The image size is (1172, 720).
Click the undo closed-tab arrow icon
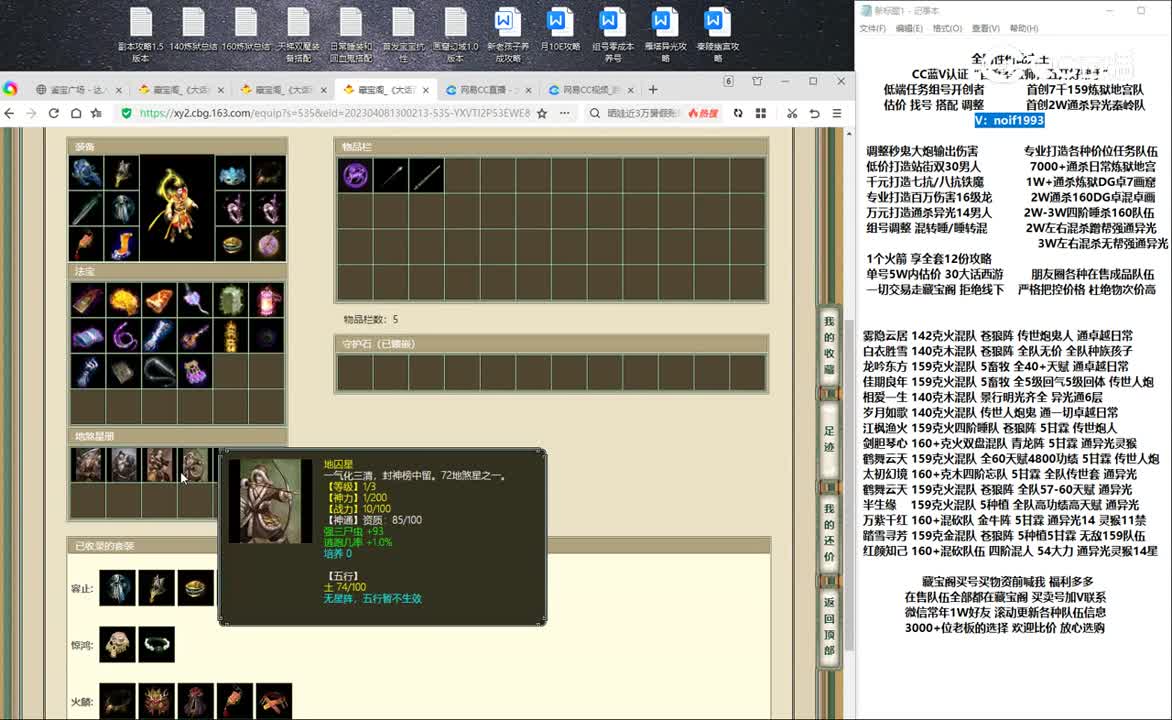(x=814, y=113)
